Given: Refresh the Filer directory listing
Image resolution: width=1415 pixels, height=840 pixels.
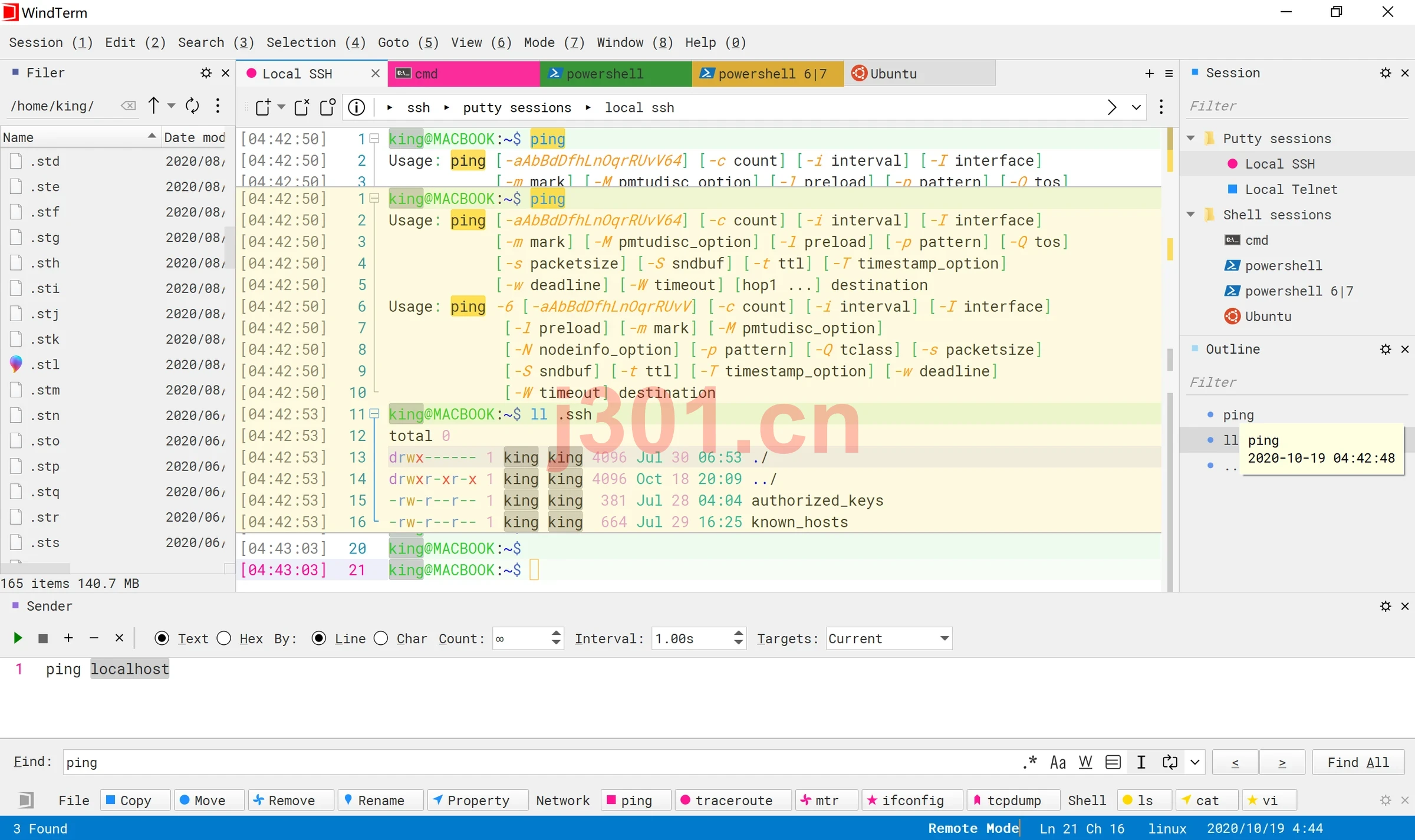Looking at the screenshot, I should (x=192, y=106).
